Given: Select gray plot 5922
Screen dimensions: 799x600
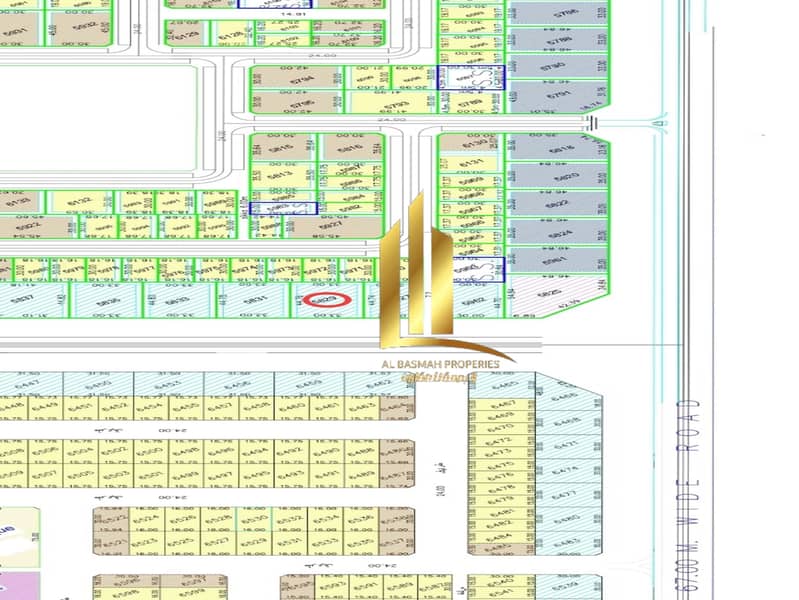Looking at the screenshot, I should pos(556,206).
